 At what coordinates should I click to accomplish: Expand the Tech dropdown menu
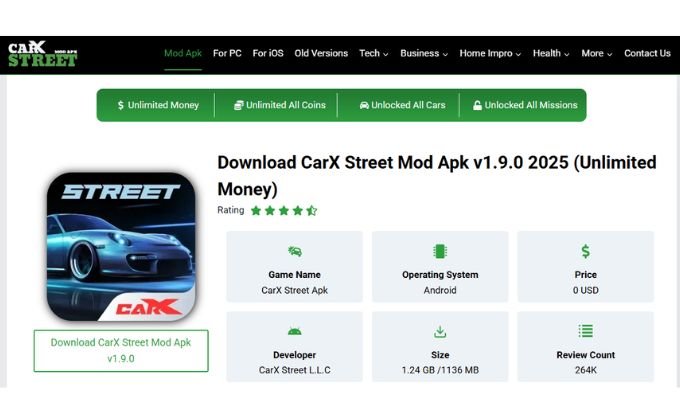375,54
